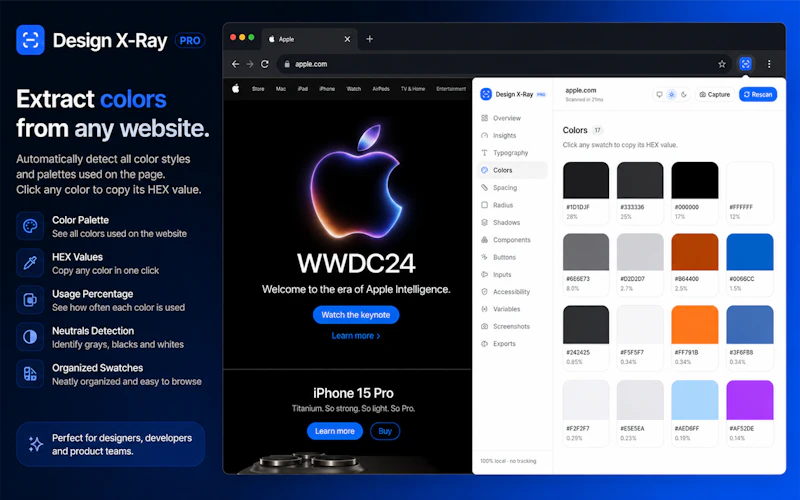The height and width of the screenshot is (500, 800).
Task: Click the apple.com address bar
Action: pos(505,64)
